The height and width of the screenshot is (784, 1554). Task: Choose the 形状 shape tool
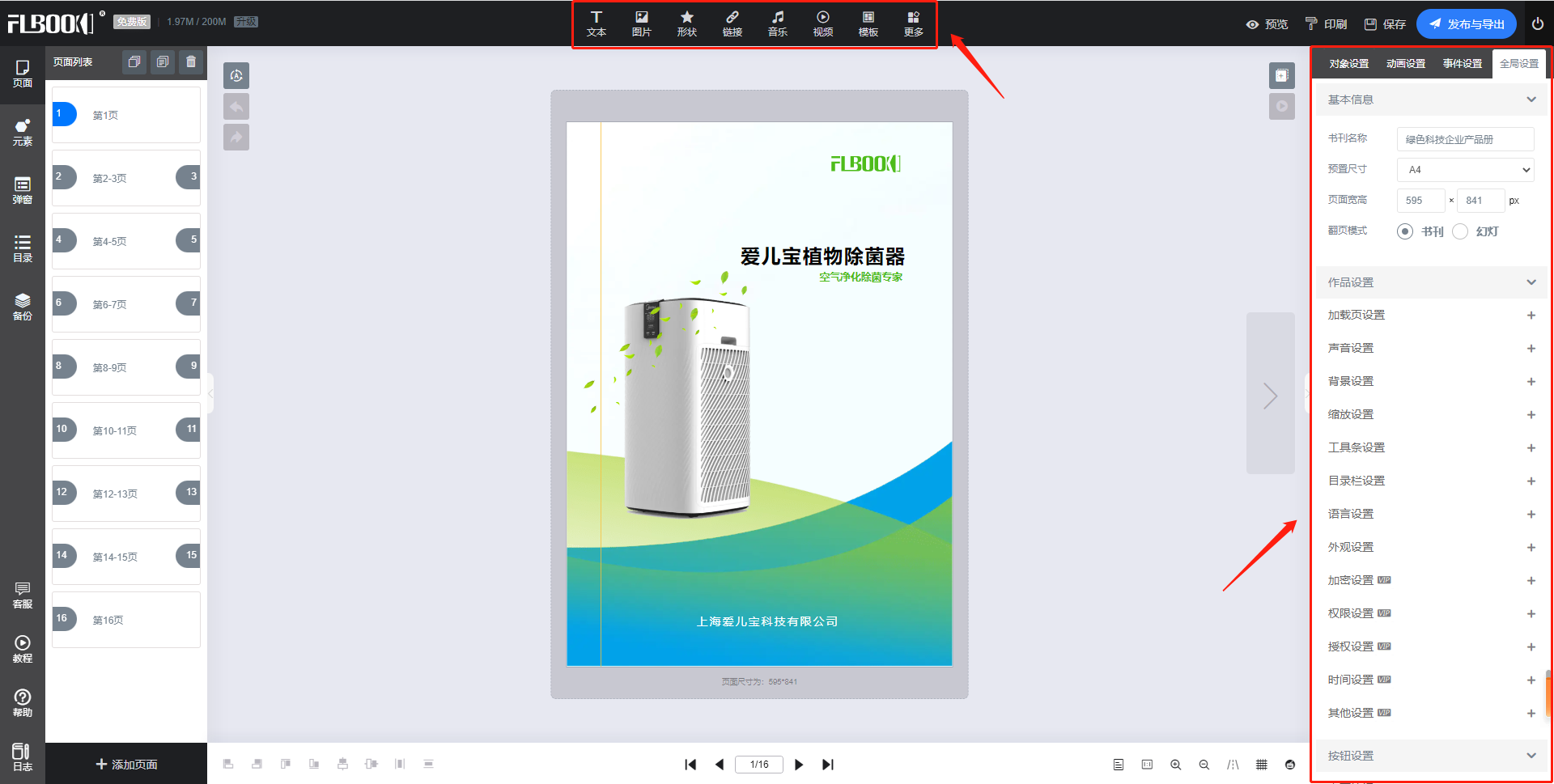click(x=687, y=24)
